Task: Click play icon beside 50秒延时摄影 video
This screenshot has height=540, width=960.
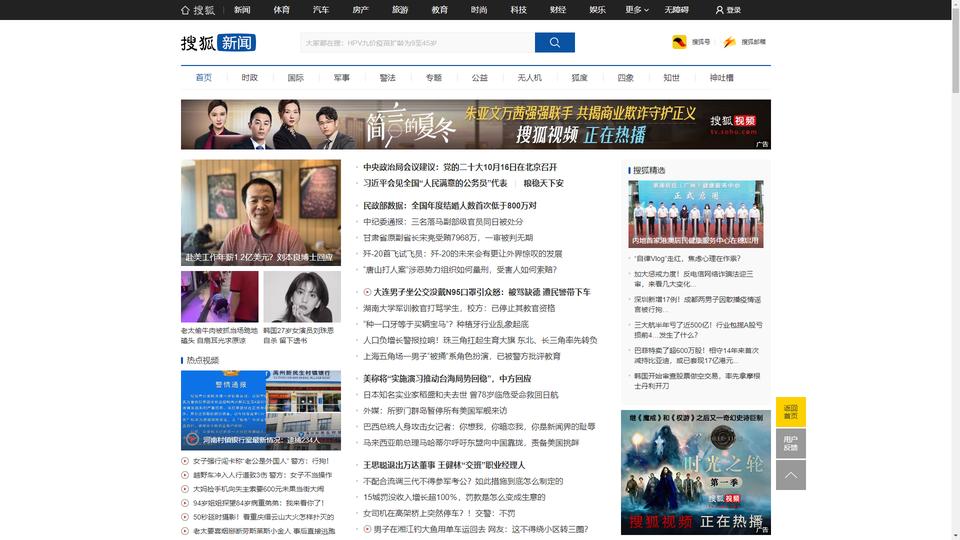Action: [x=185, y=517]
